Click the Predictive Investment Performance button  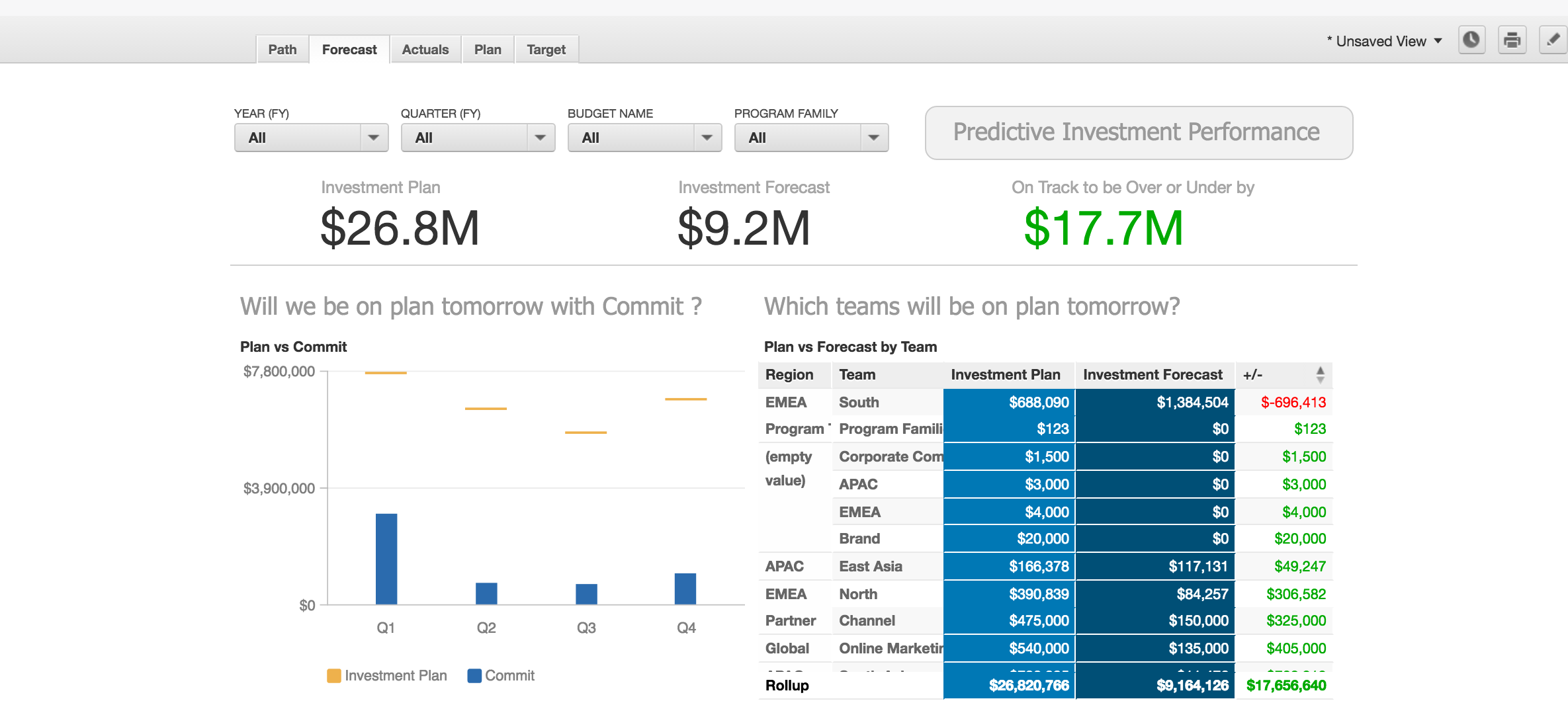click(x=1138, y=132)
